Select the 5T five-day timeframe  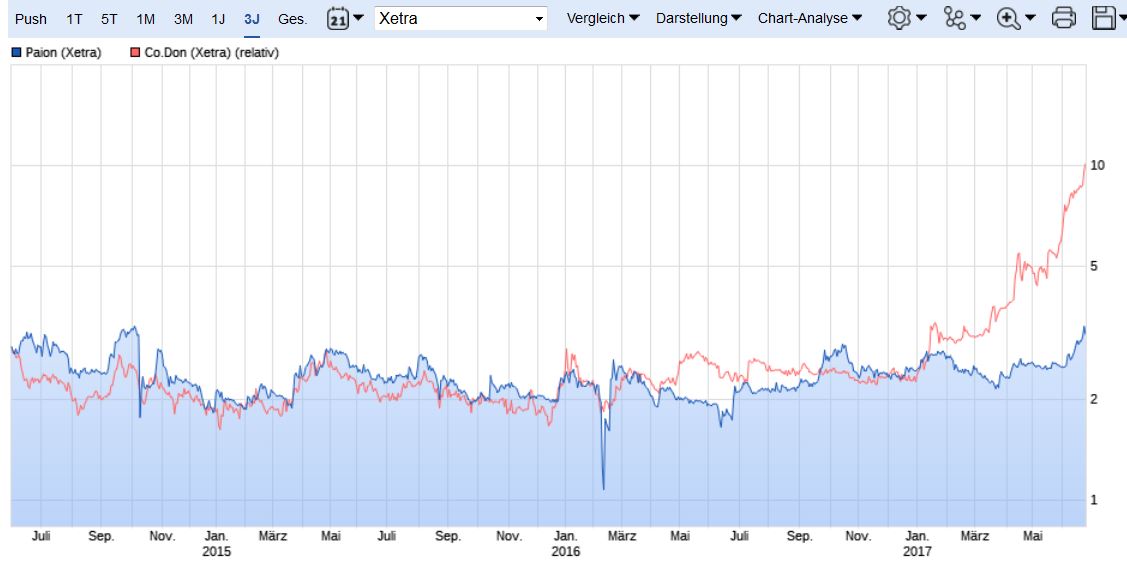click(x=109, y=19)
